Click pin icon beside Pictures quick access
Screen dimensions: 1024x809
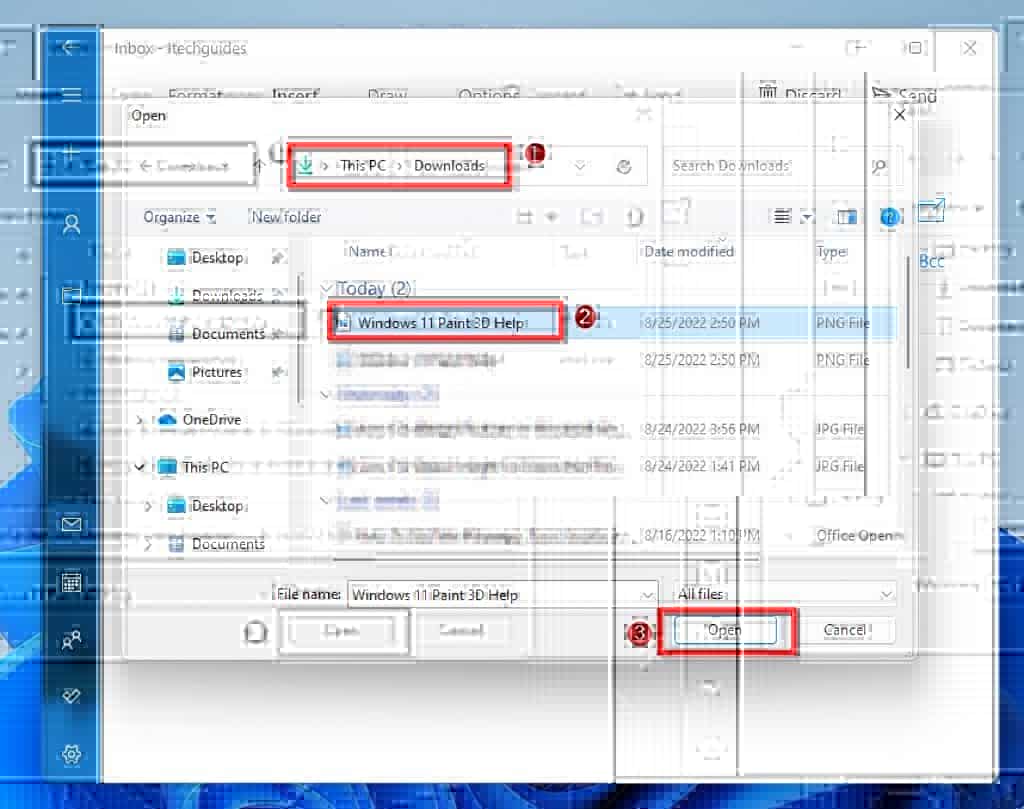(x=279, y=372)
